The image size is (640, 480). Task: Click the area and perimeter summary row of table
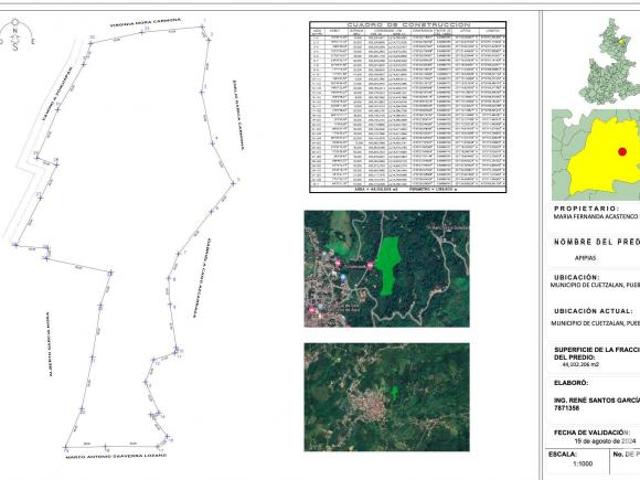click(408, 189)
